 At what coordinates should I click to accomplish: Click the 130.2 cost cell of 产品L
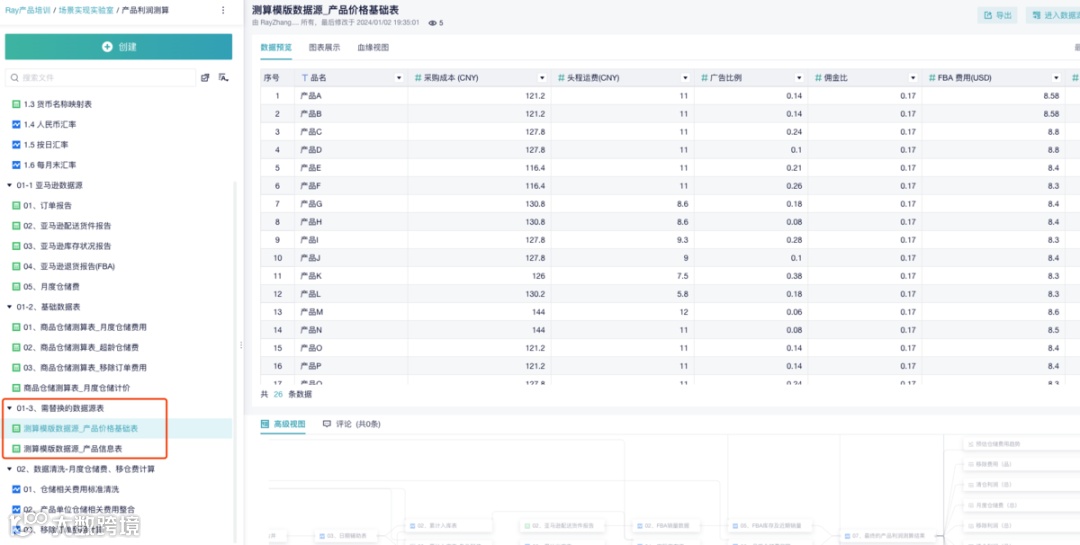click(479, 294)
